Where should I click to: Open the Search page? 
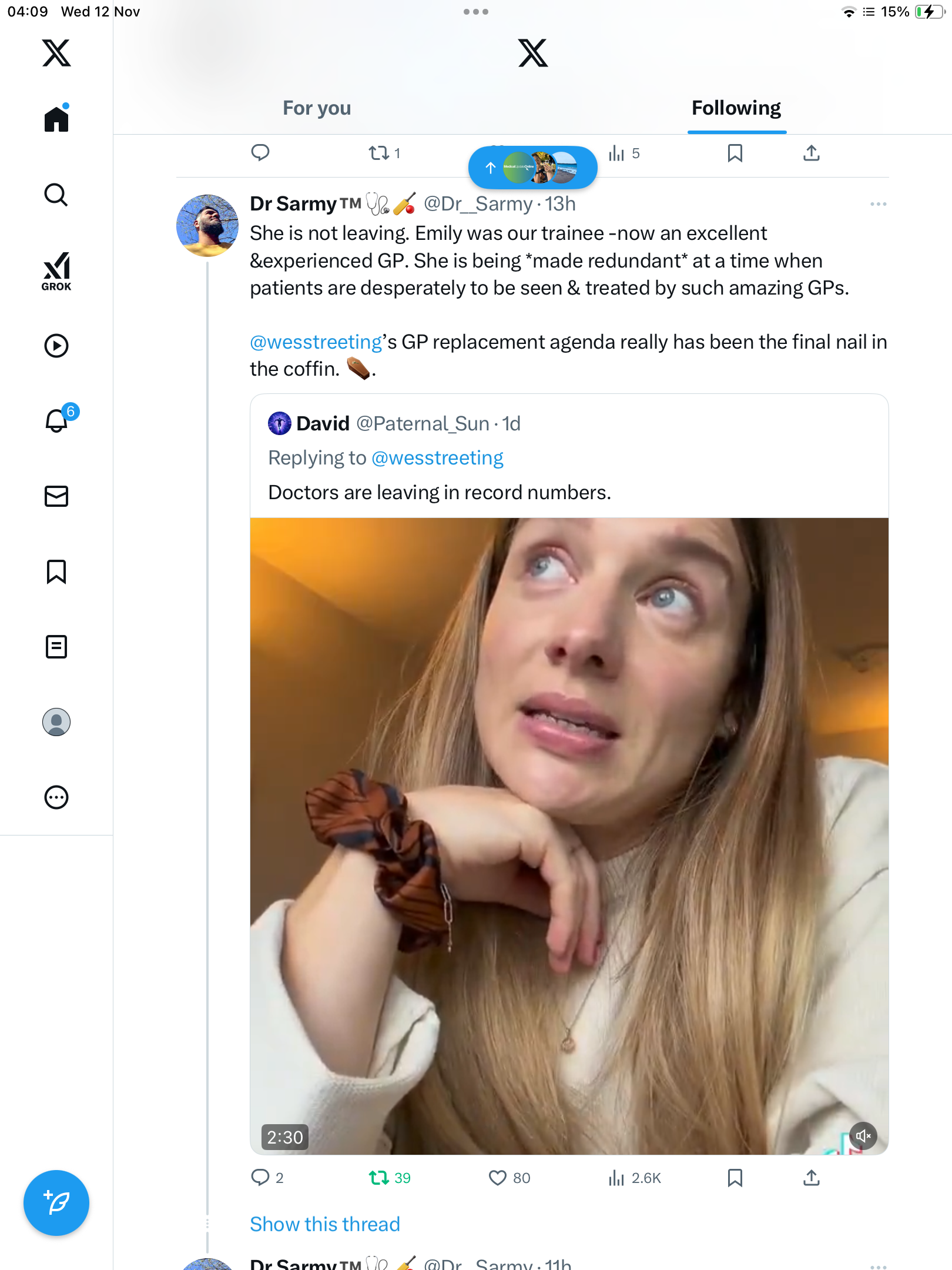[56, 195]
